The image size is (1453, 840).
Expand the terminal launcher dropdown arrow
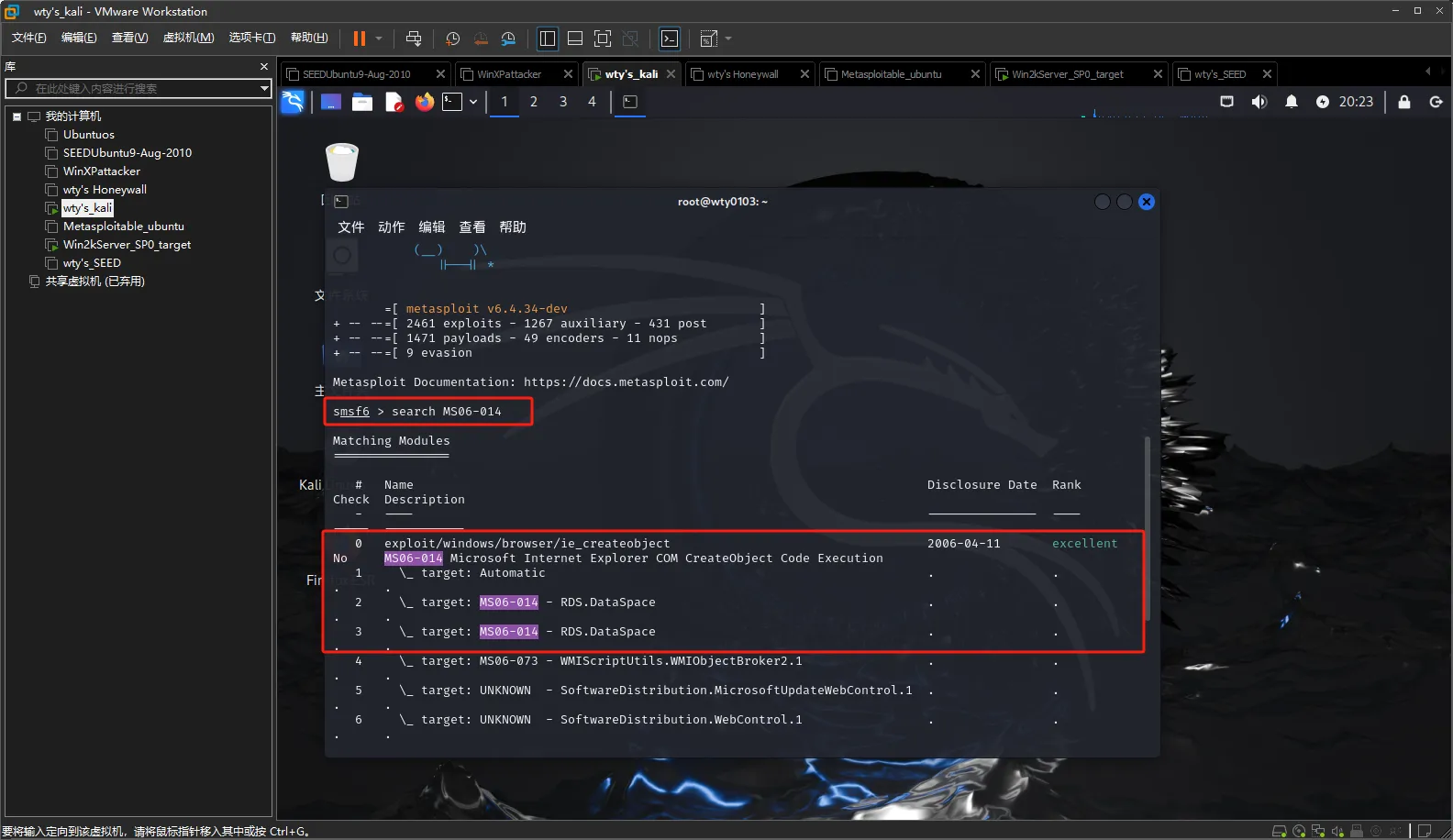pyautogui.click(x=473, y=102)
